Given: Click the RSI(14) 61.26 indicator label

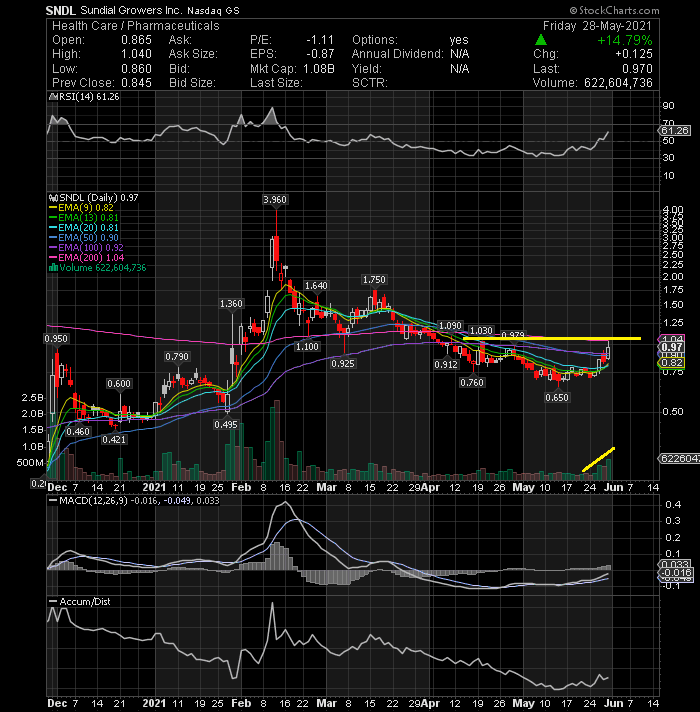Looking at the screenshot, I should point(89,97).
